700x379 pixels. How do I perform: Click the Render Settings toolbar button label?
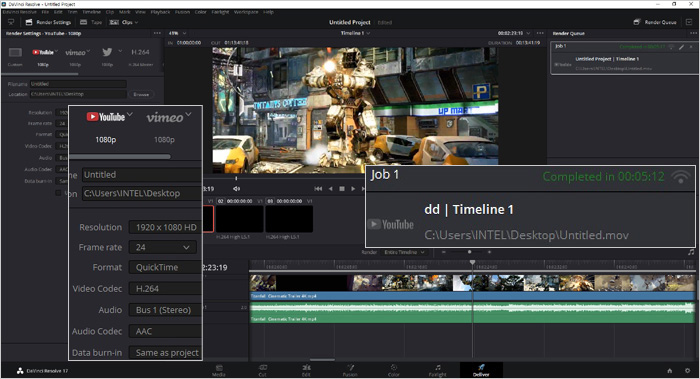point(54,22)
